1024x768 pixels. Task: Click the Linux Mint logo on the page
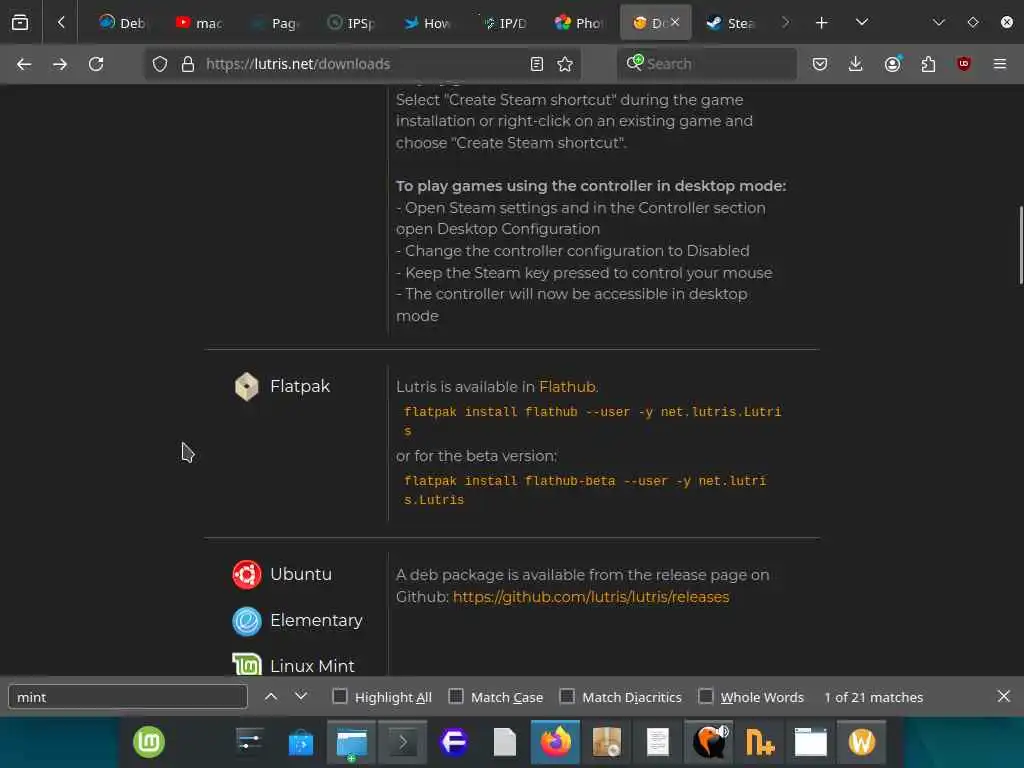pos(247,664)
